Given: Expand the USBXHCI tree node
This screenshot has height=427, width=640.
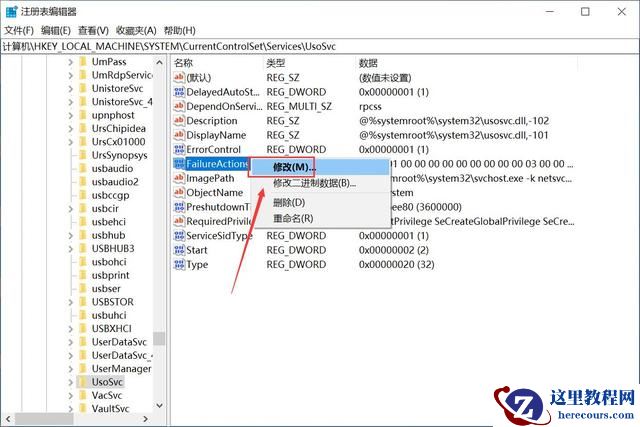Looking at the screenshot, I should (71, 329).
